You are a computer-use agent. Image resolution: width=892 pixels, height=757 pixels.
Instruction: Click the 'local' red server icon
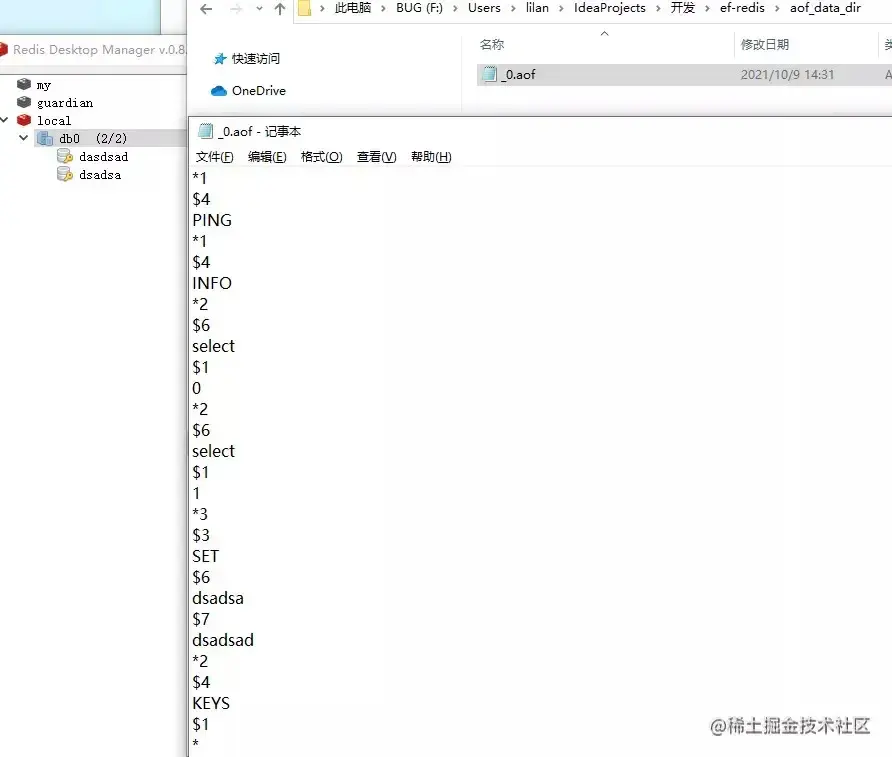click(25, 120)
